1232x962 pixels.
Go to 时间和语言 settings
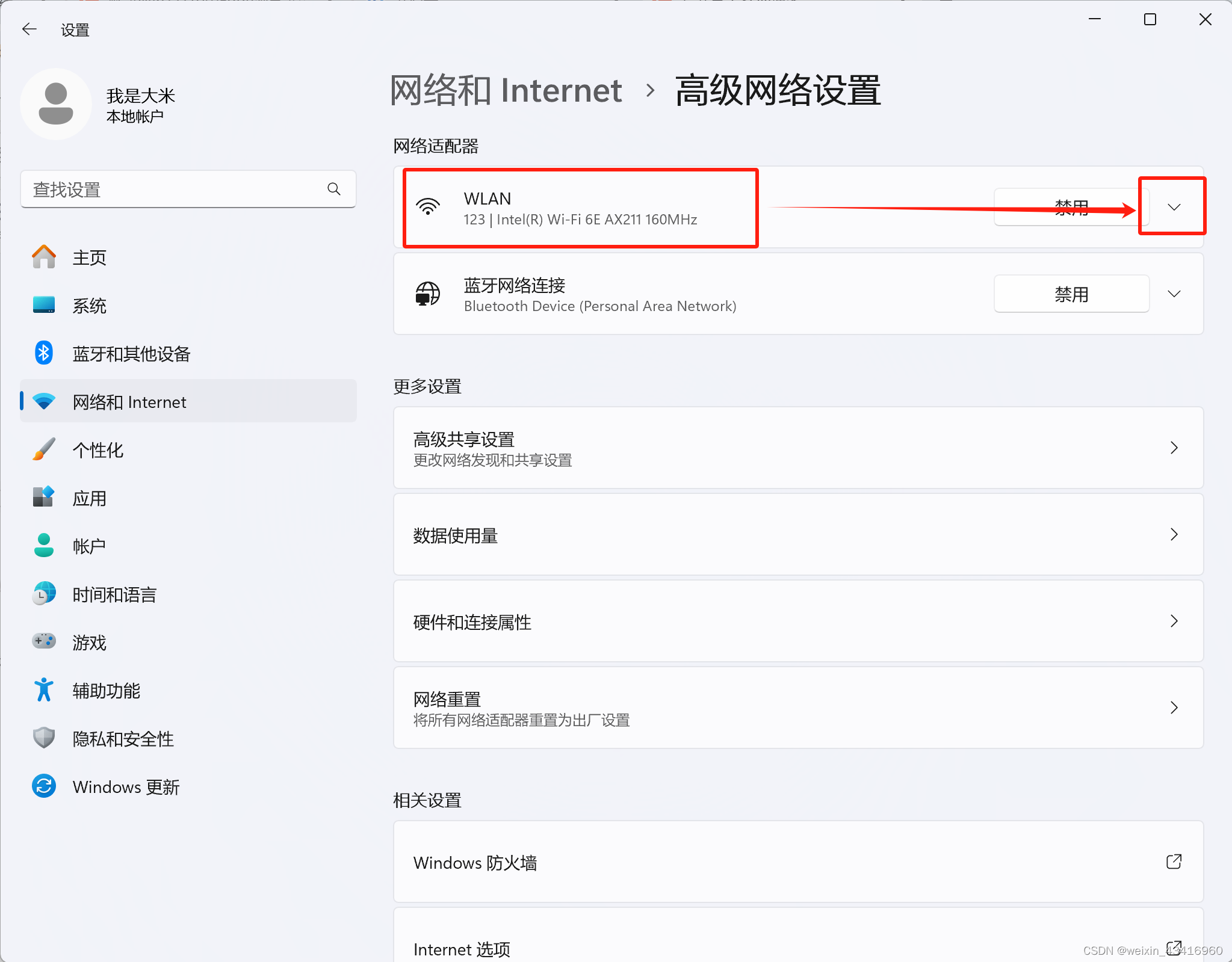(x=114, y=594)
